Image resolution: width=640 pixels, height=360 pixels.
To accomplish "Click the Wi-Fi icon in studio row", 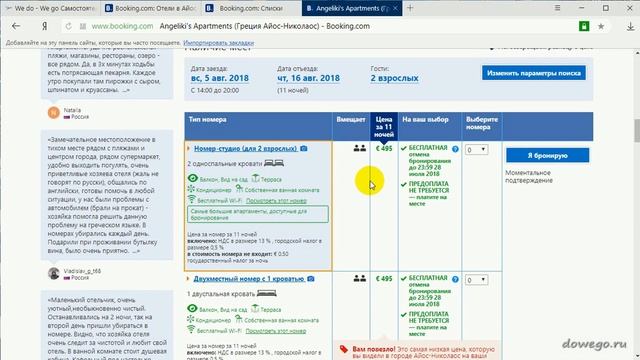I will [191, 200].
